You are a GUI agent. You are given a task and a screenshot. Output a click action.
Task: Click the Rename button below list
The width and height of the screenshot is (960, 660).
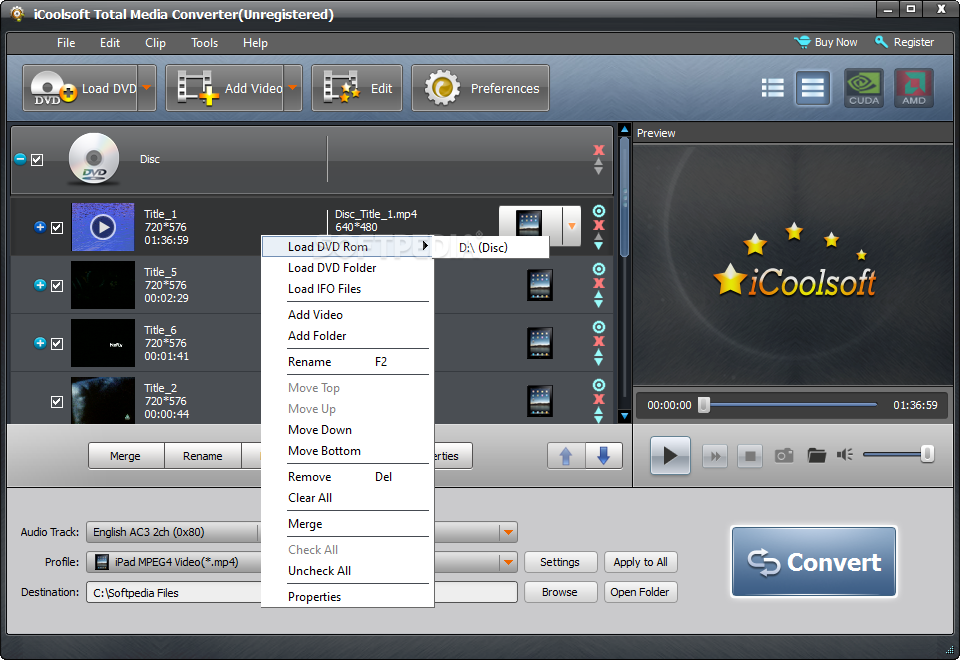point(203,456)
